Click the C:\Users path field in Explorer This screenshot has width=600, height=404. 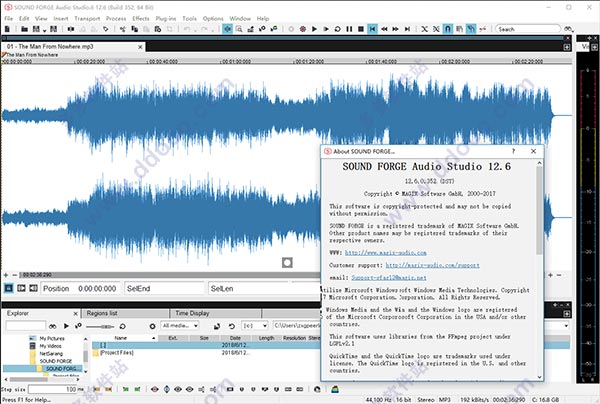click(297, 326)
